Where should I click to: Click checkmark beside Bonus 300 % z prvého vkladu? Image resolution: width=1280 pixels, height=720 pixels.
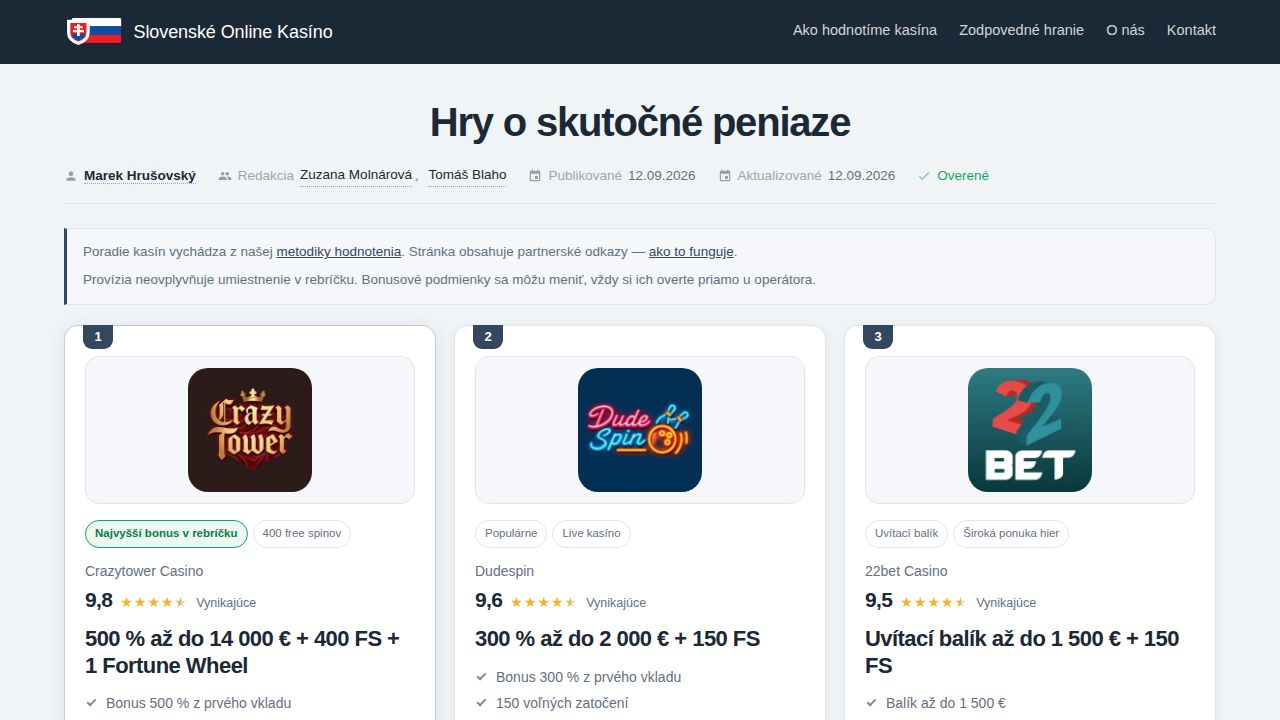[x=482, y=677]
